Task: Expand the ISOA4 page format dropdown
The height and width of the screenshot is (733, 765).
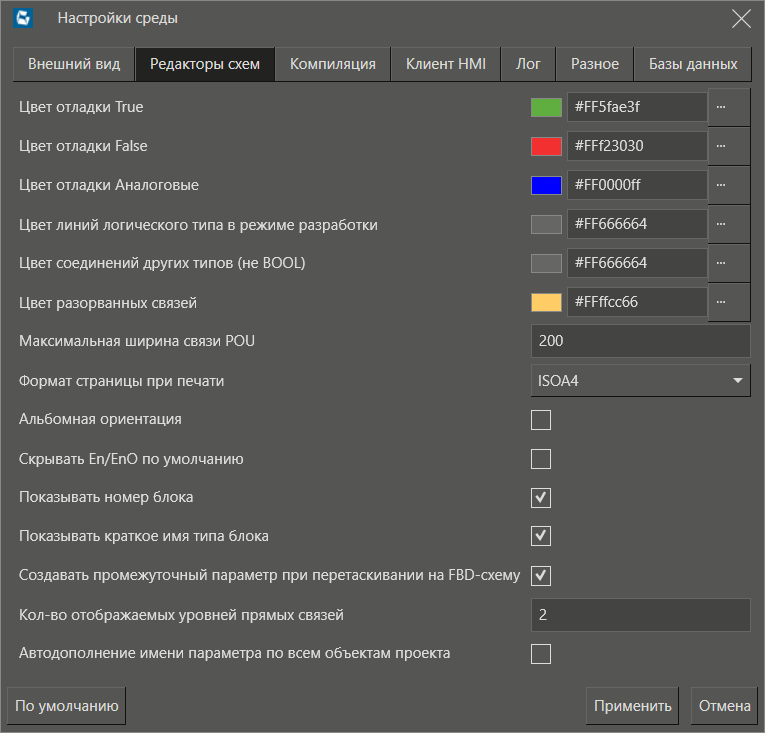Action: (x=640, y=381)
